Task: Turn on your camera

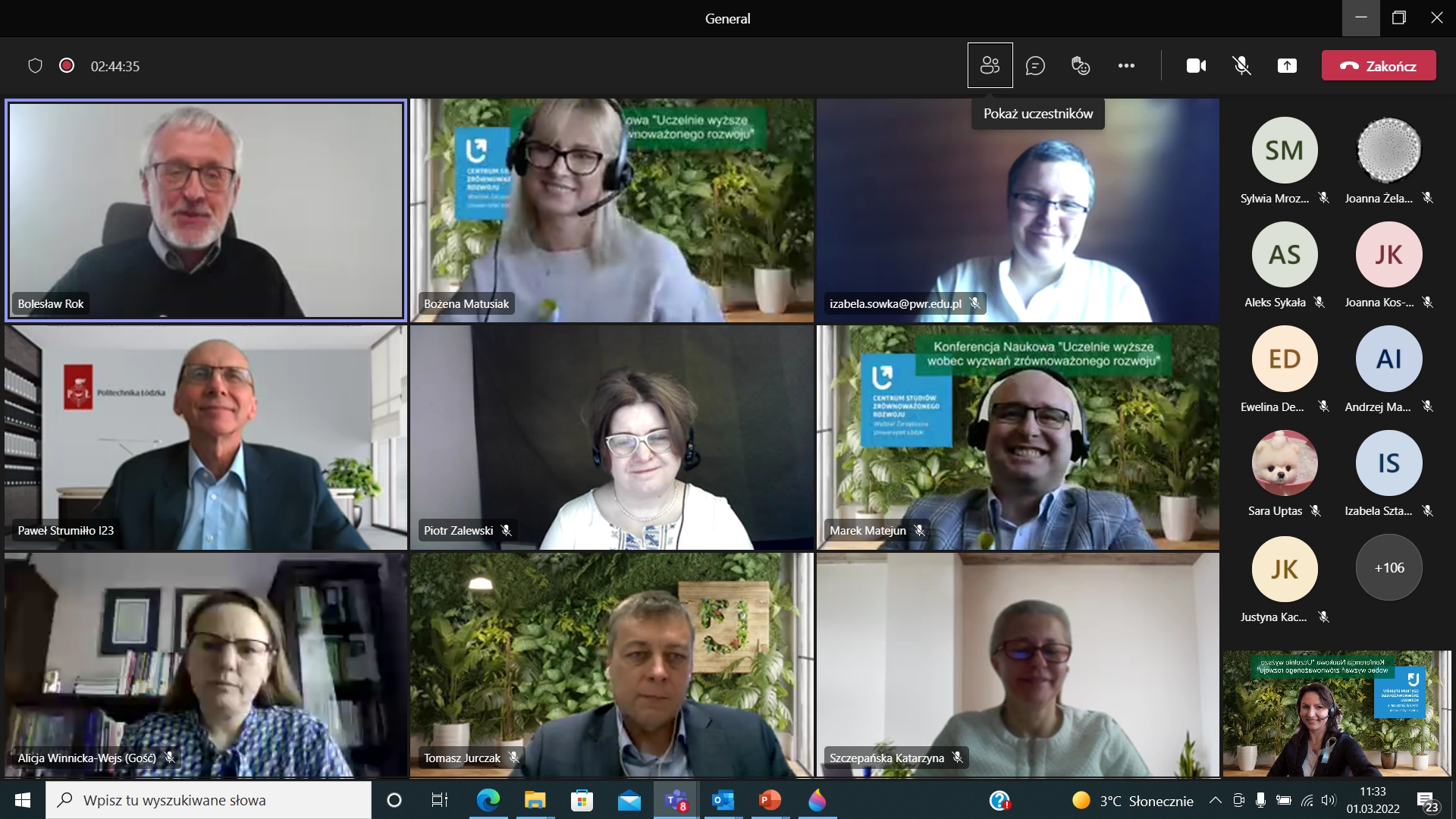Action: pos(1196,65)
